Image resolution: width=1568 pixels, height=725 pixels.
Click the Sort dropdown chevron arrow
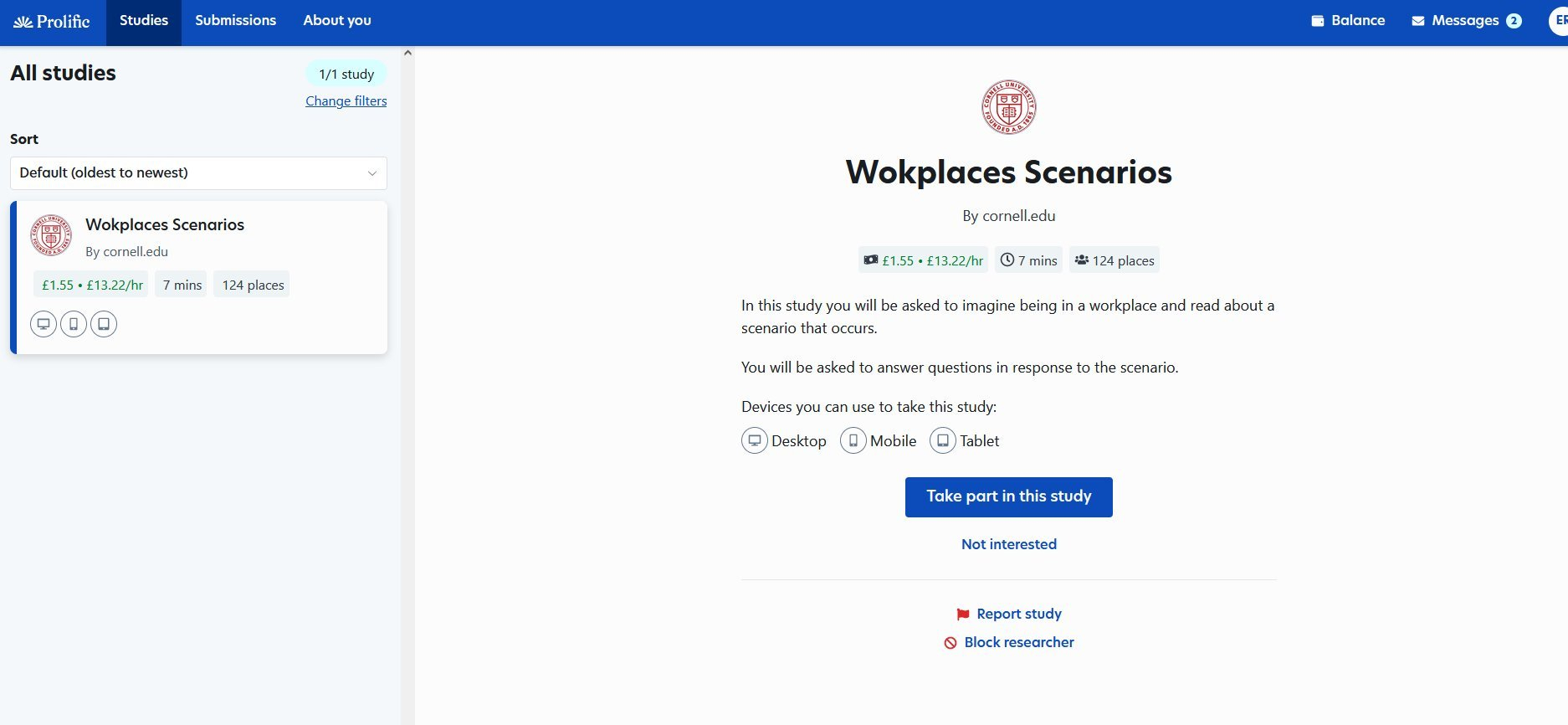[372, 173]
